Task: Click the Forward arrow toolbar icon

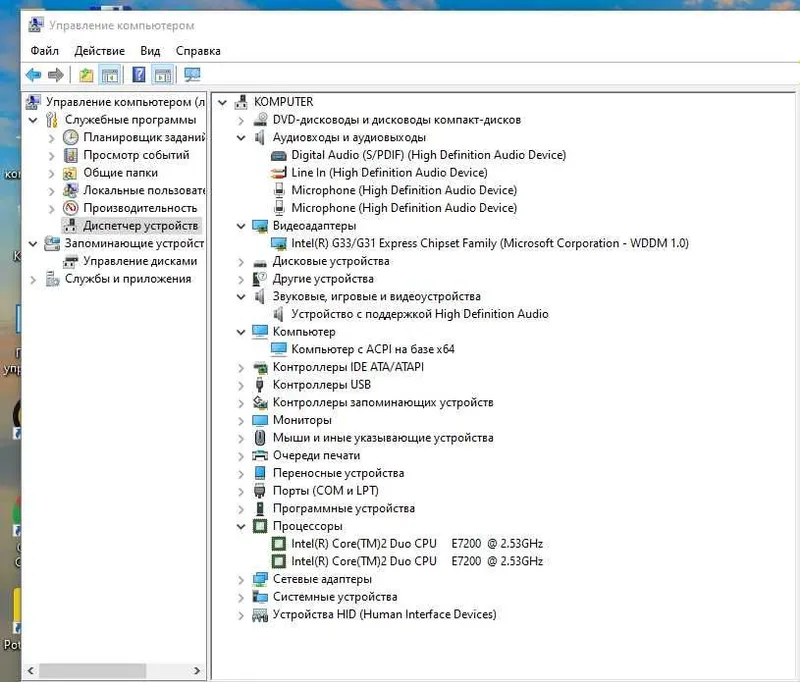Action: 56,75
